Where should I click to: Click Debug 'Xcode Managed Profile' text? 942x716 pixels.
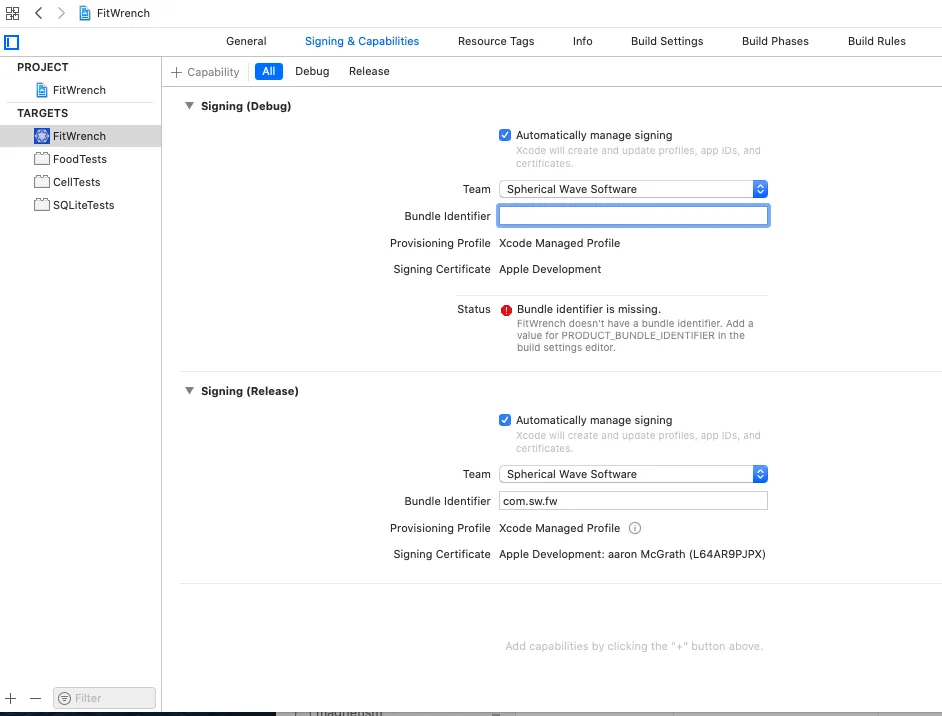(x=559, y=243)
